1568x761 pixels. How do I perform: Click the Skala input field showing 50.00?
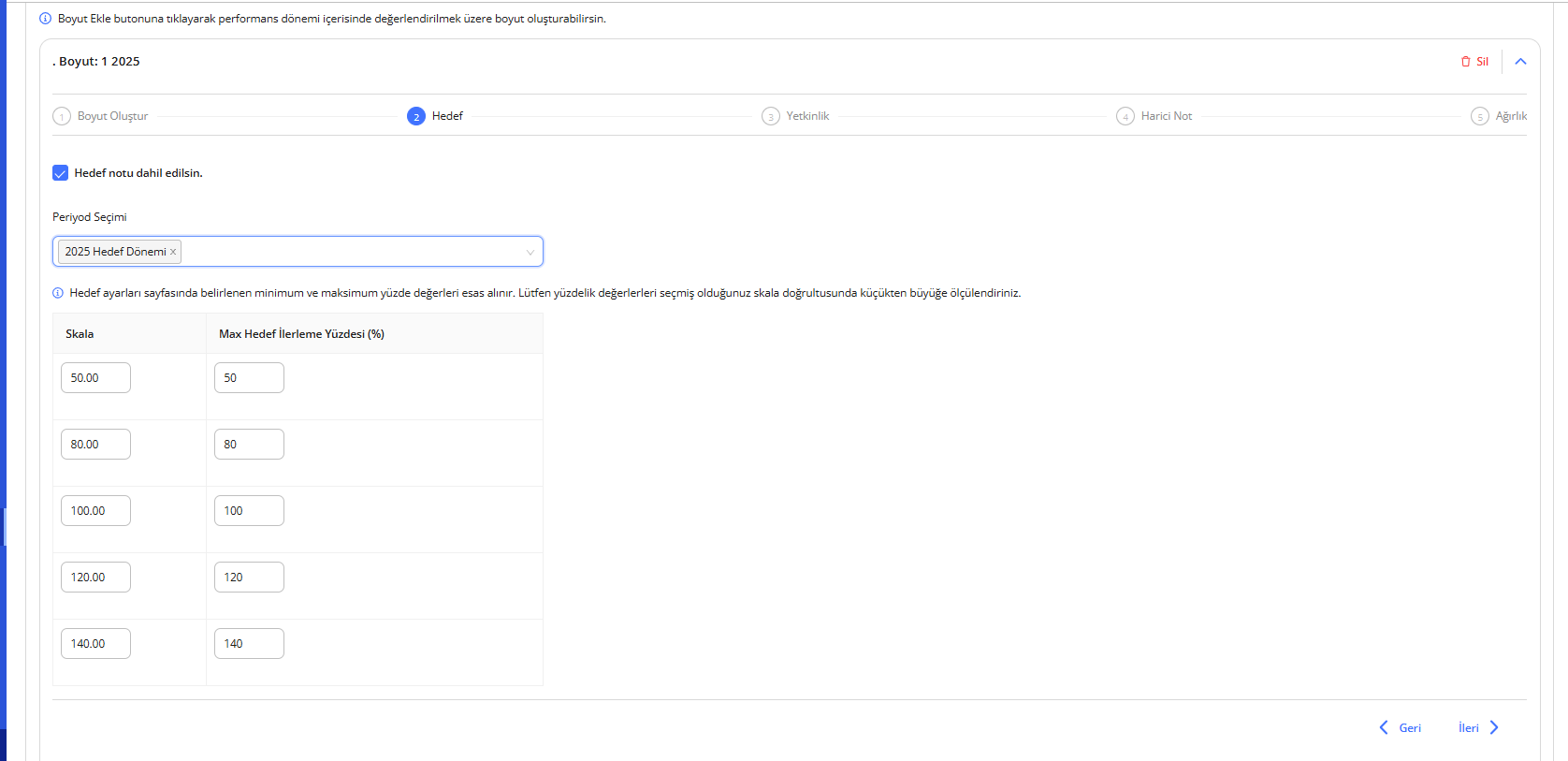pos(95,378)
